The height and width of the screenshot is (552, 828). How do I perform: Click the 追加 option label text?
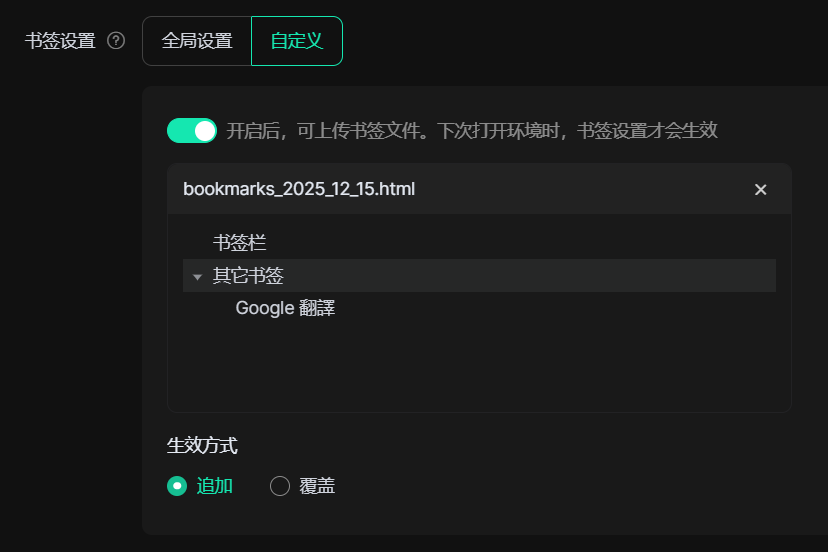click(215, 486)
